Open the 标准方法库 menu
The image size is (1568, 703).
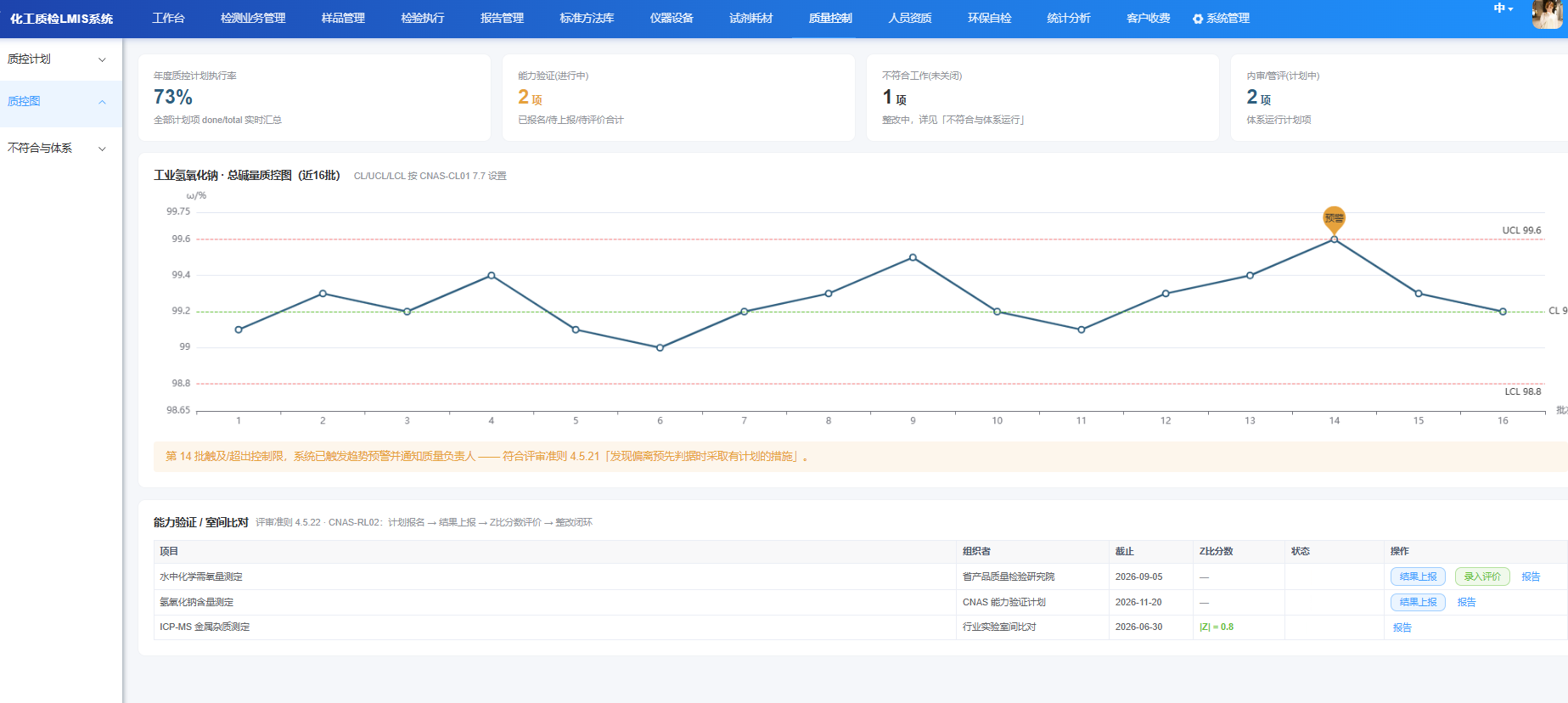click(x=587, y=18)
